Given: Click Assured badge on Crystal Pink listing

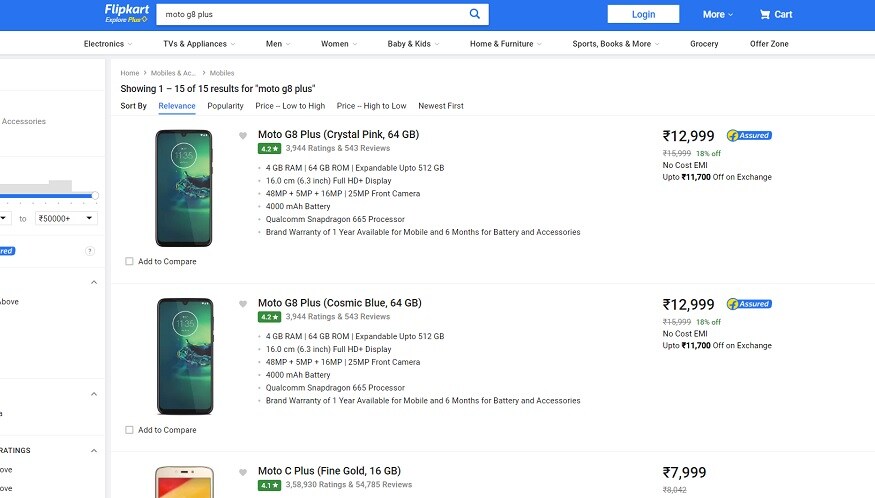Looking at the screenshot, I should 749,135.
